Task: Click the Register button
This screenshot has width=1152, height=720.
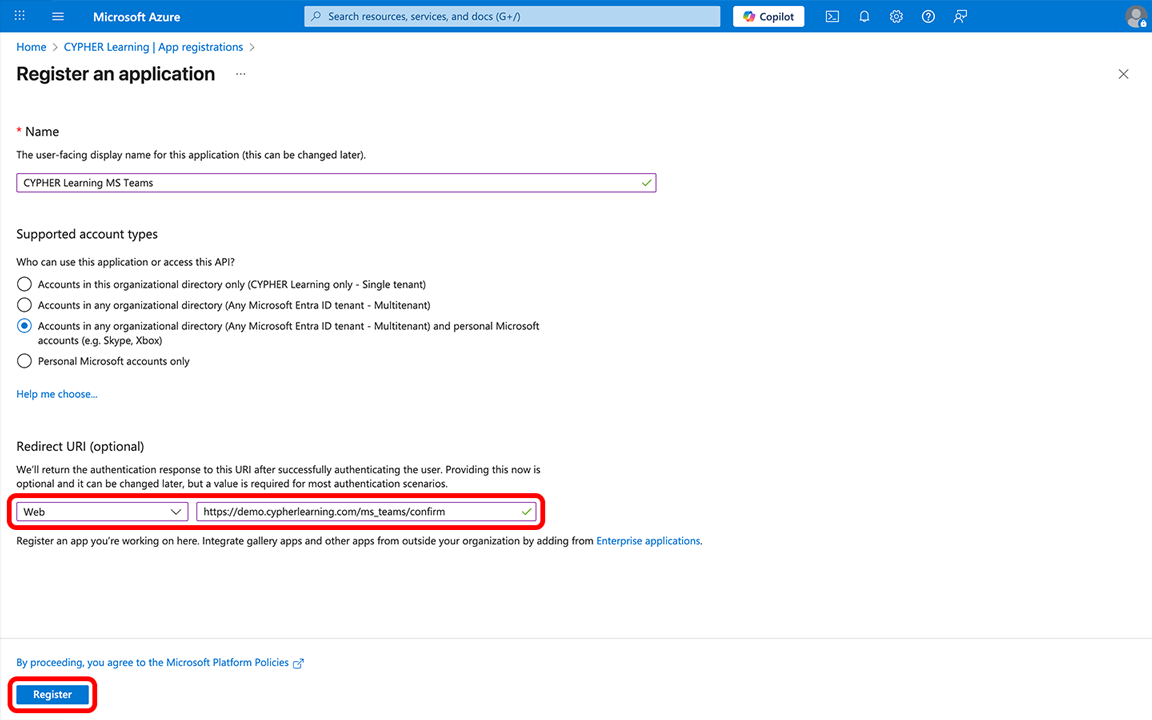Action: click(52, 694)
